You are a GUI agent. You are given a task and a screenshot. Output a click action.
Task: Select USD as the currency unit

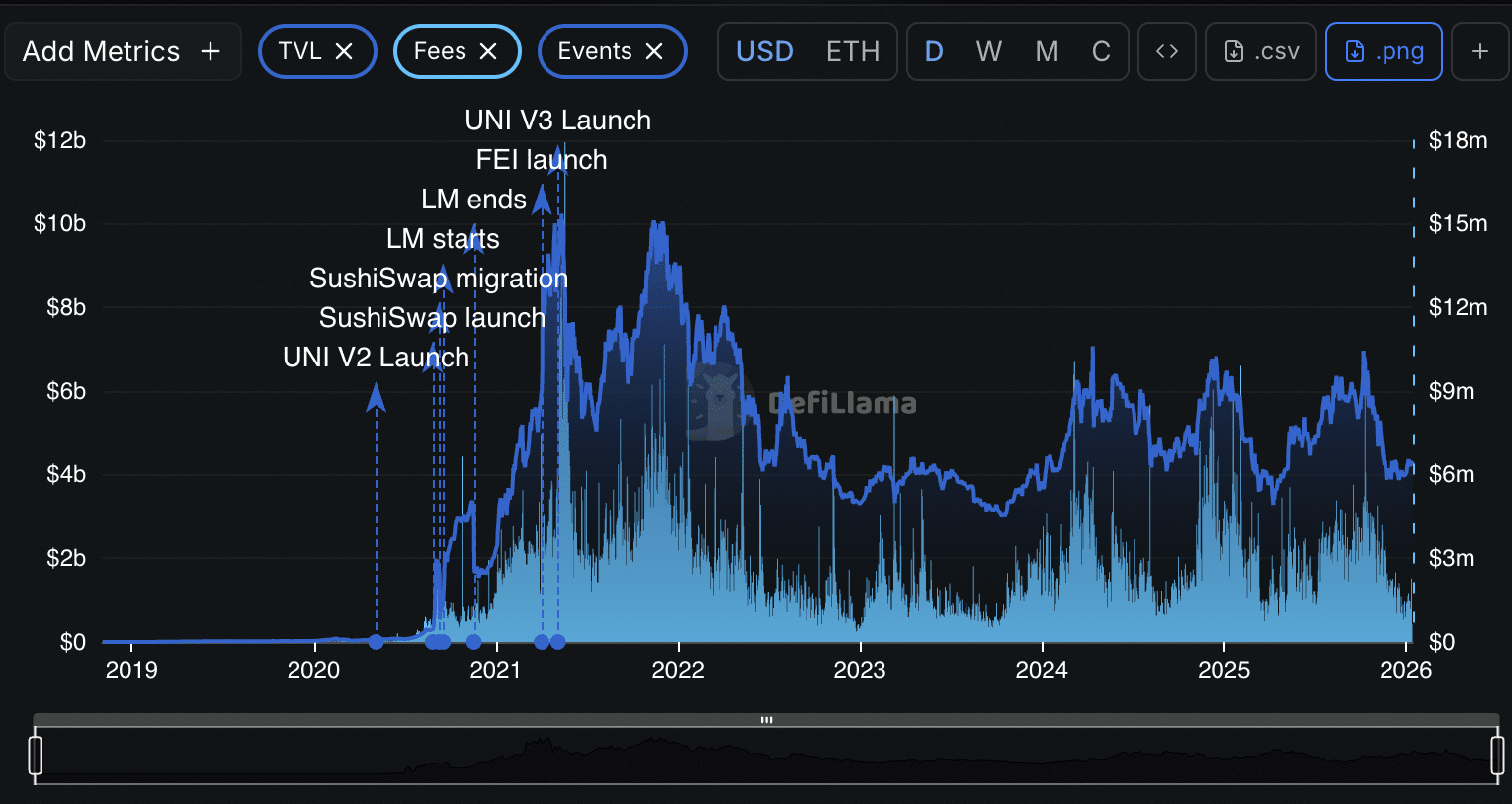click(x=765, y=51)
